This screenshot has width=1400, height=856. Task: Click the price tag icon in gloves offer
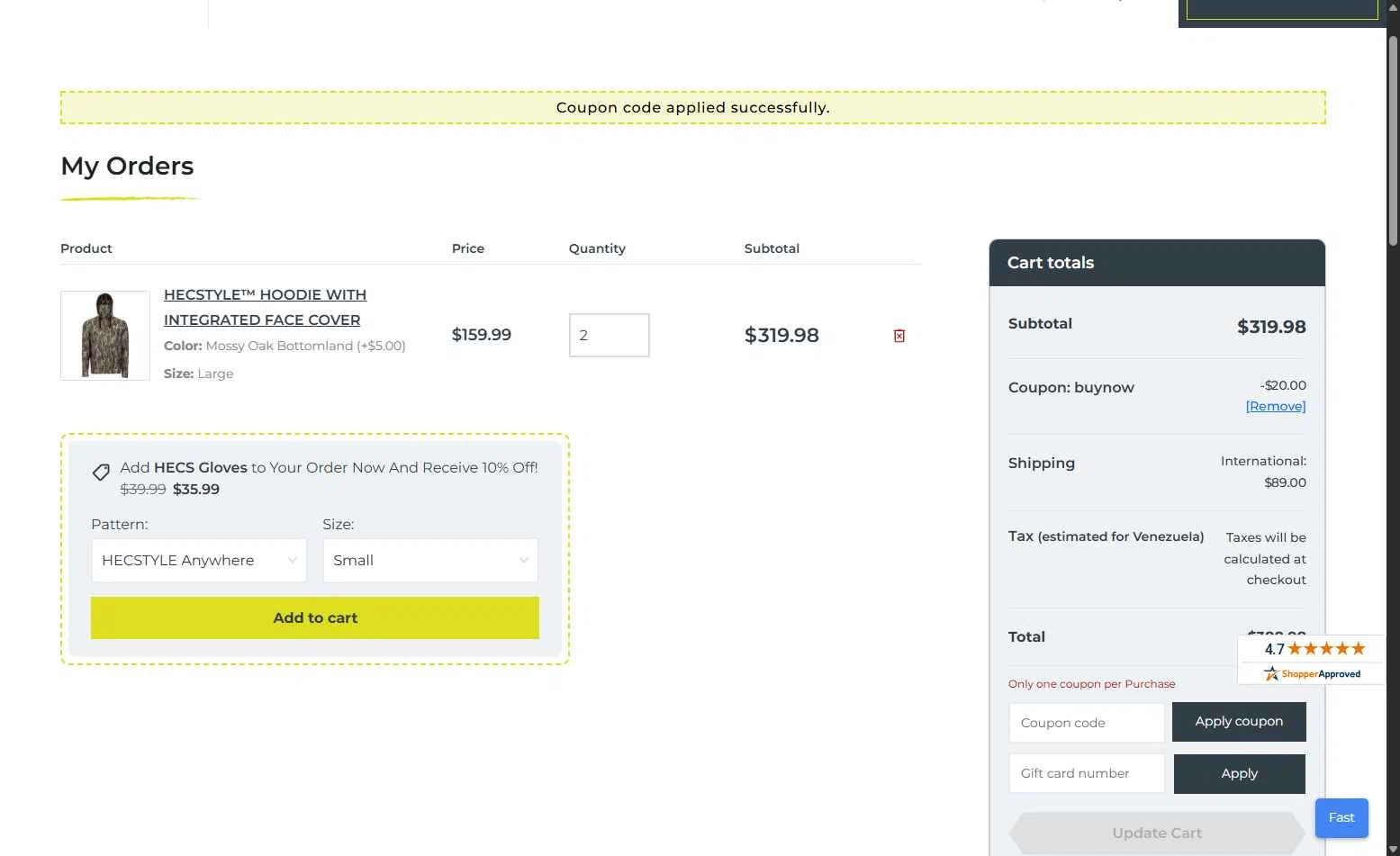pos(101,472)
